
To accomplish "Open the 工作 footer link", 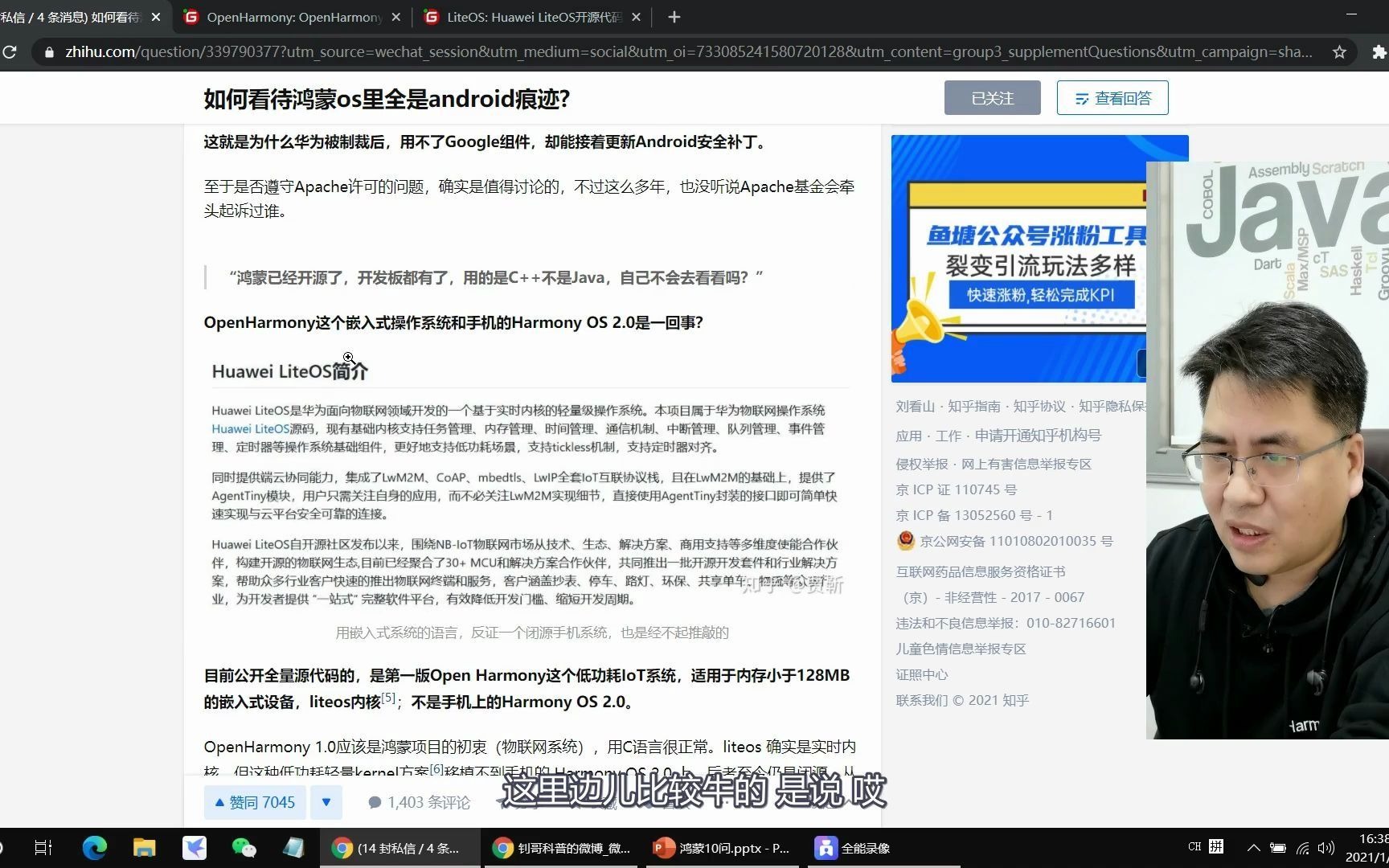I will (949, 436).
